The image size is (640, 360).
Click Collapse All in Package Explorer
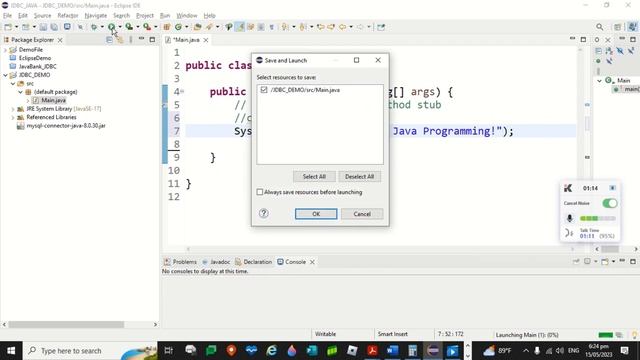point(109,40)
